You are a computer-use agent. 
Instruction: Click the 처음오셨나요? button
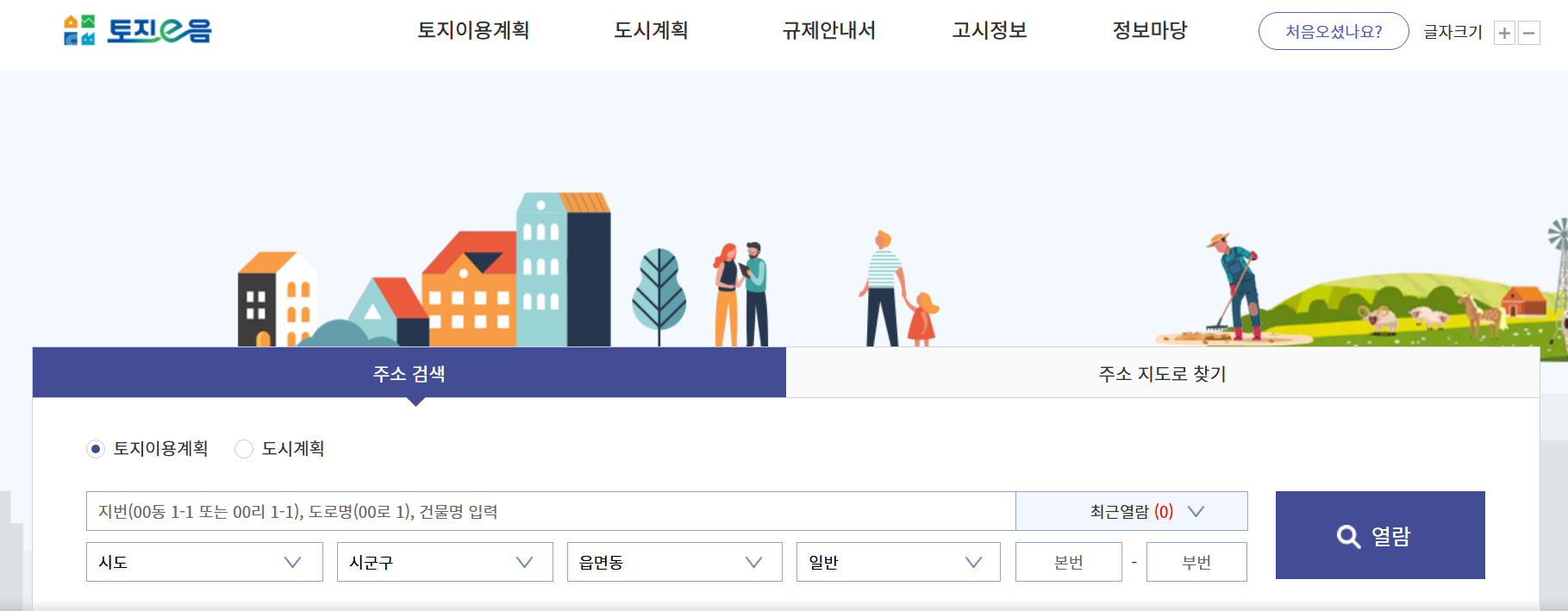tap(1333, 32)
